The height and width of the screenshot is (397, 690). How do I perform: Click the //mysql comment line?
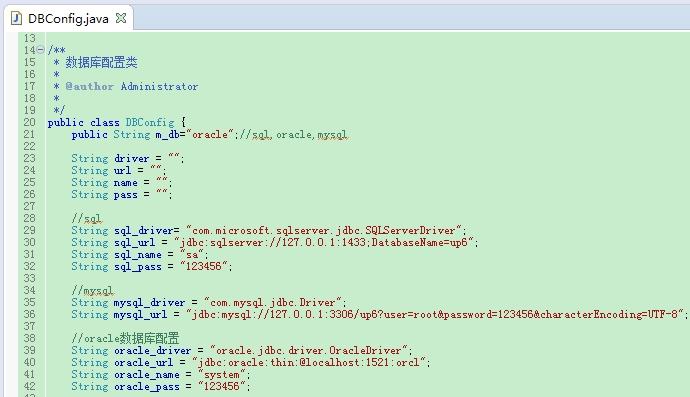click(92, 290)
